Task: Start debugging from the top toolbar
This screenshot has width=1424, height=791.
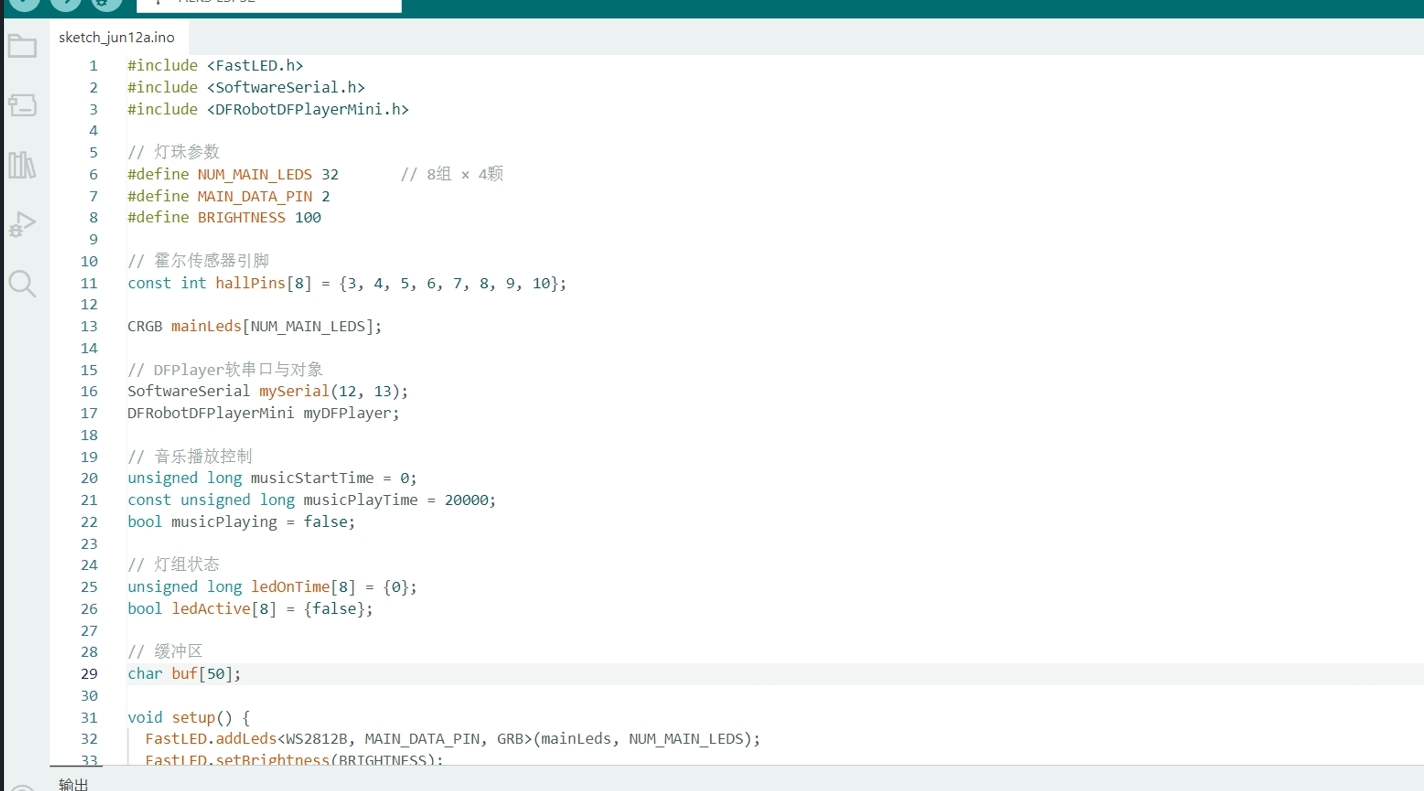Action: (106, 3)
